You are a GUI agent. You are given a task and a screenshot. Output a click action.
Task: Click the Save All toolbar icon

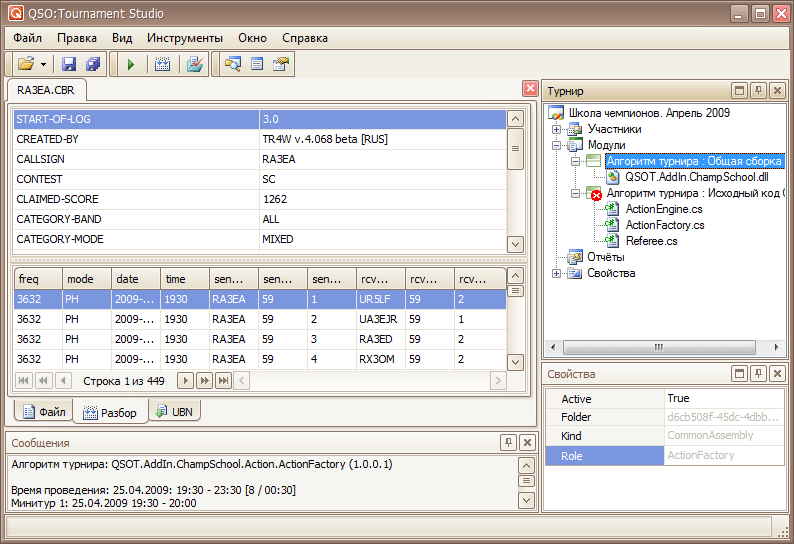click(93, 64)
